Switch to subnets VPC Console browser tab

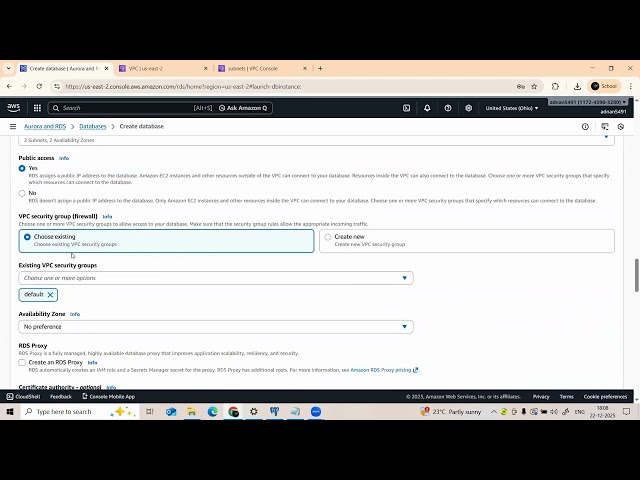(259, 69)
